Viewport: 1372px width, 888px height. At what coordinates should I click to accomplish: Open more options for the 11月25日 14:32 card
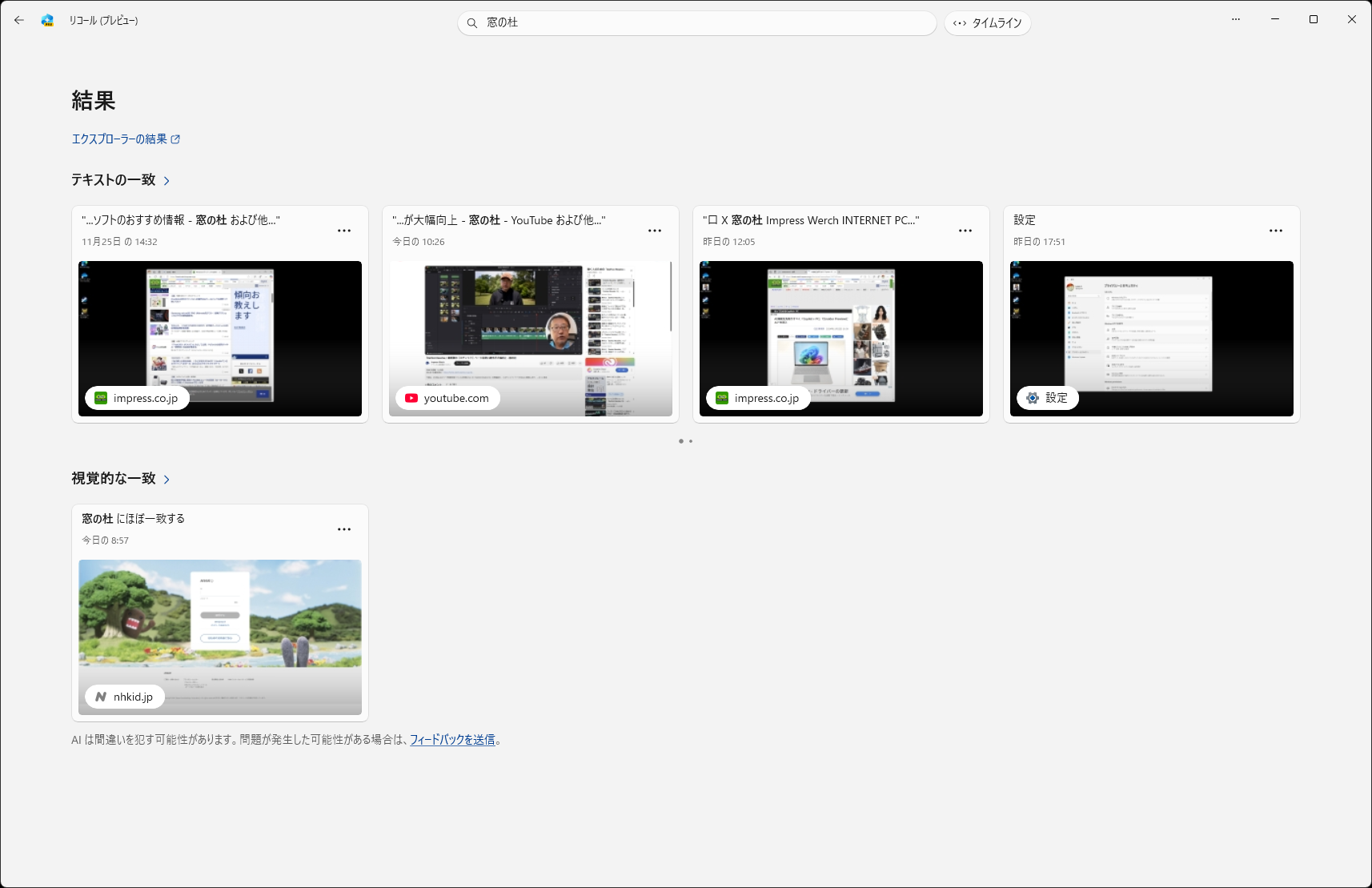pos(344,231)
